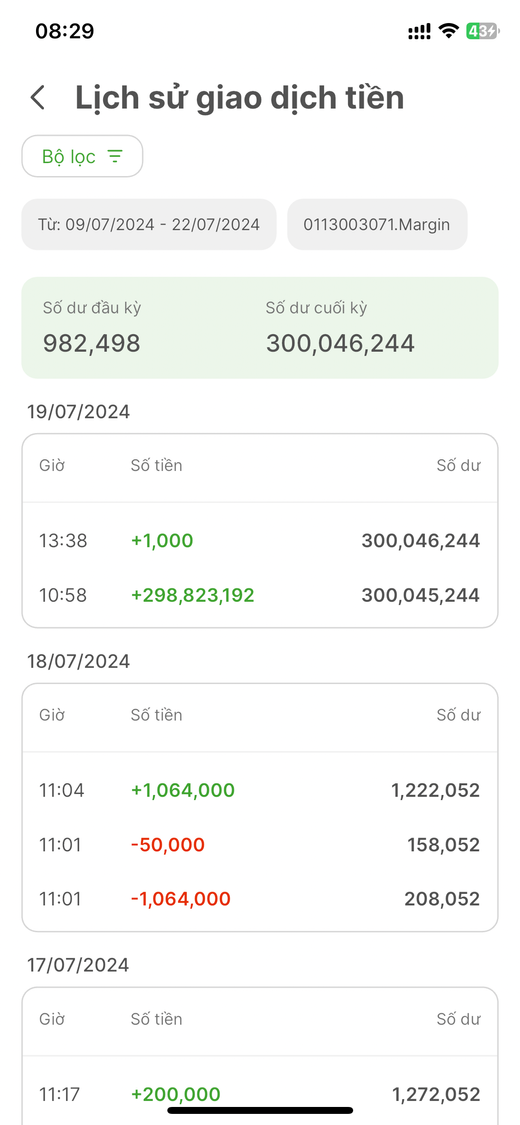Tap the battery indicator icon

point(481,31)
